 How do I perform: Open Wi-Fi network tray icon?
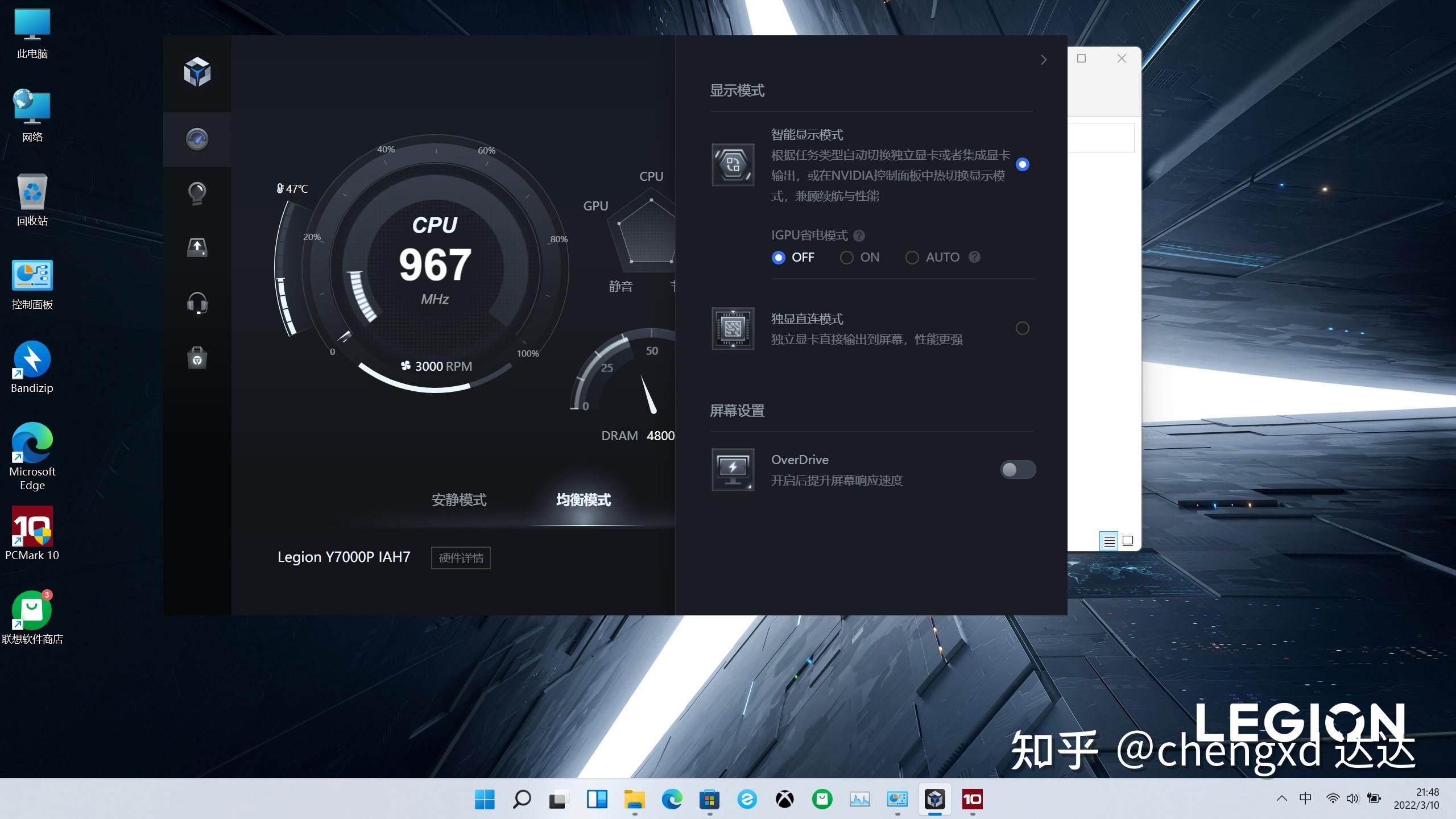tap(1332, 799)
